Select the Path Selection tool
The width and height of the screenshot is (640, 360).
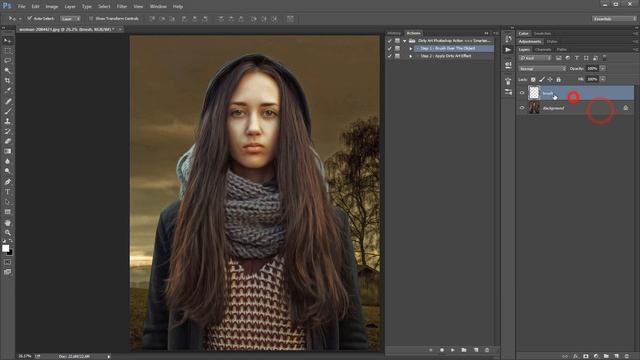pyautogui.click(x=7, y=202)
